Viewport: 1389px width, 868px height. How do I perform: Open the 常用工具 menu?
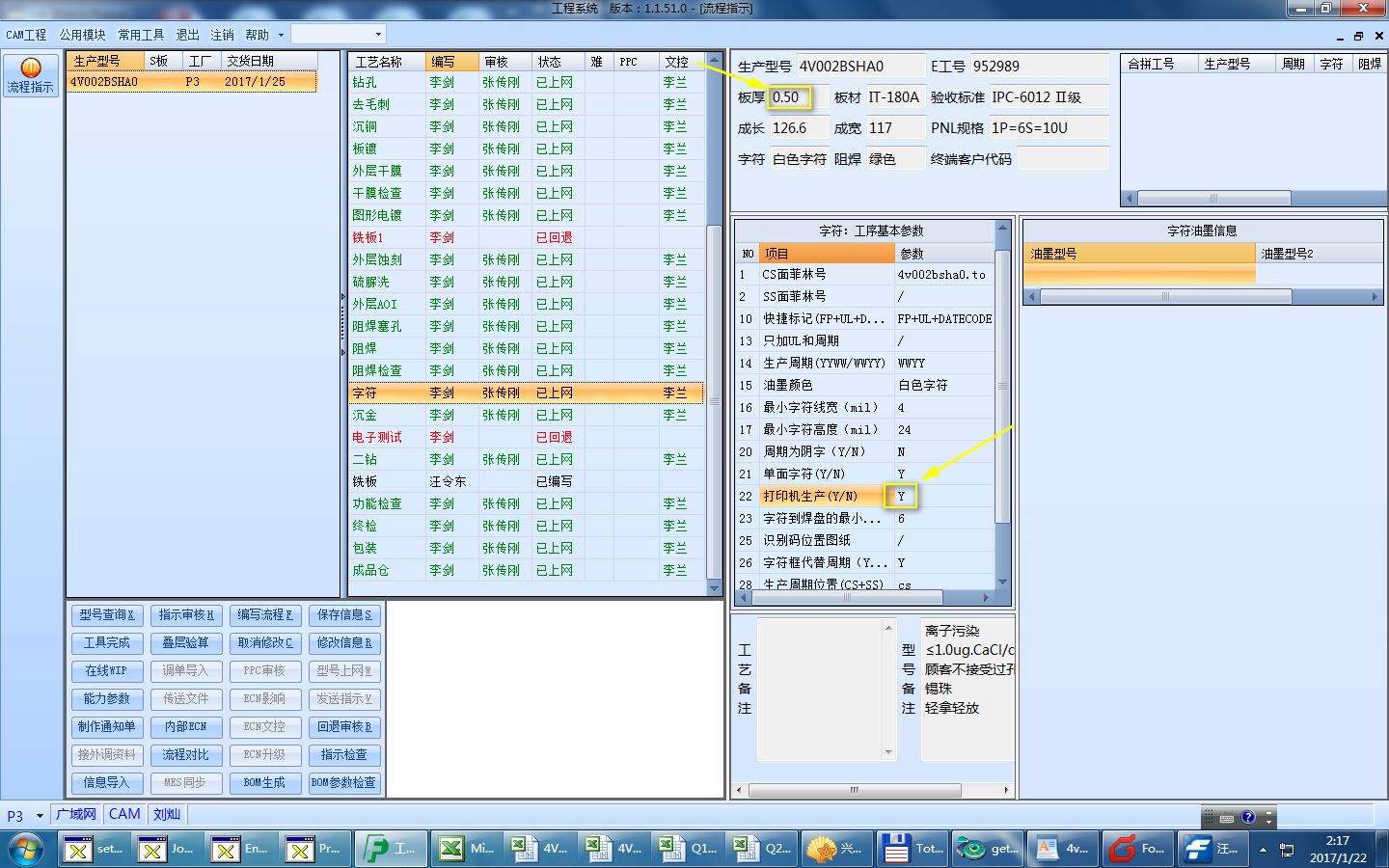click(x=141, y=35)
